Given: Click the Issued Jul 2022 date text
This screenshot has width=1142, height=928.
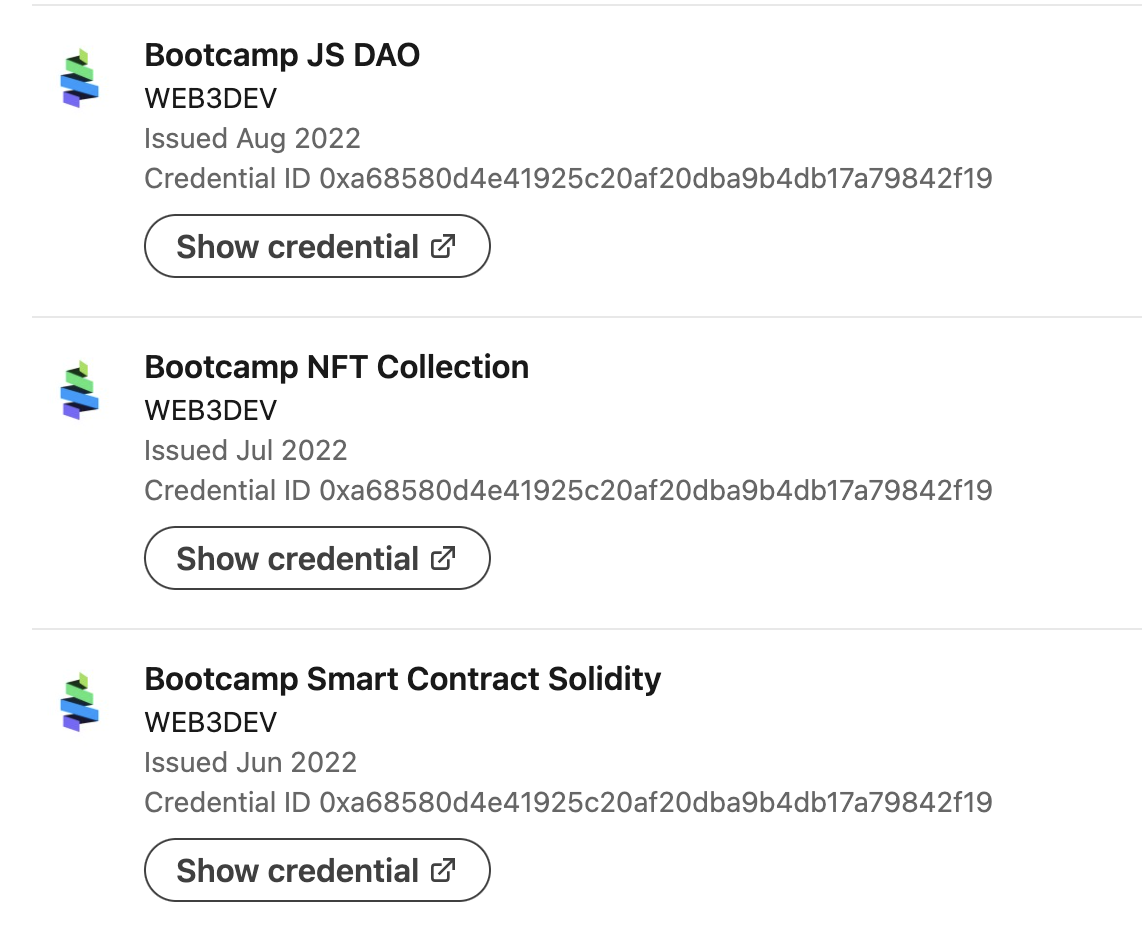Looking at the screenshot, I should 245,450.
